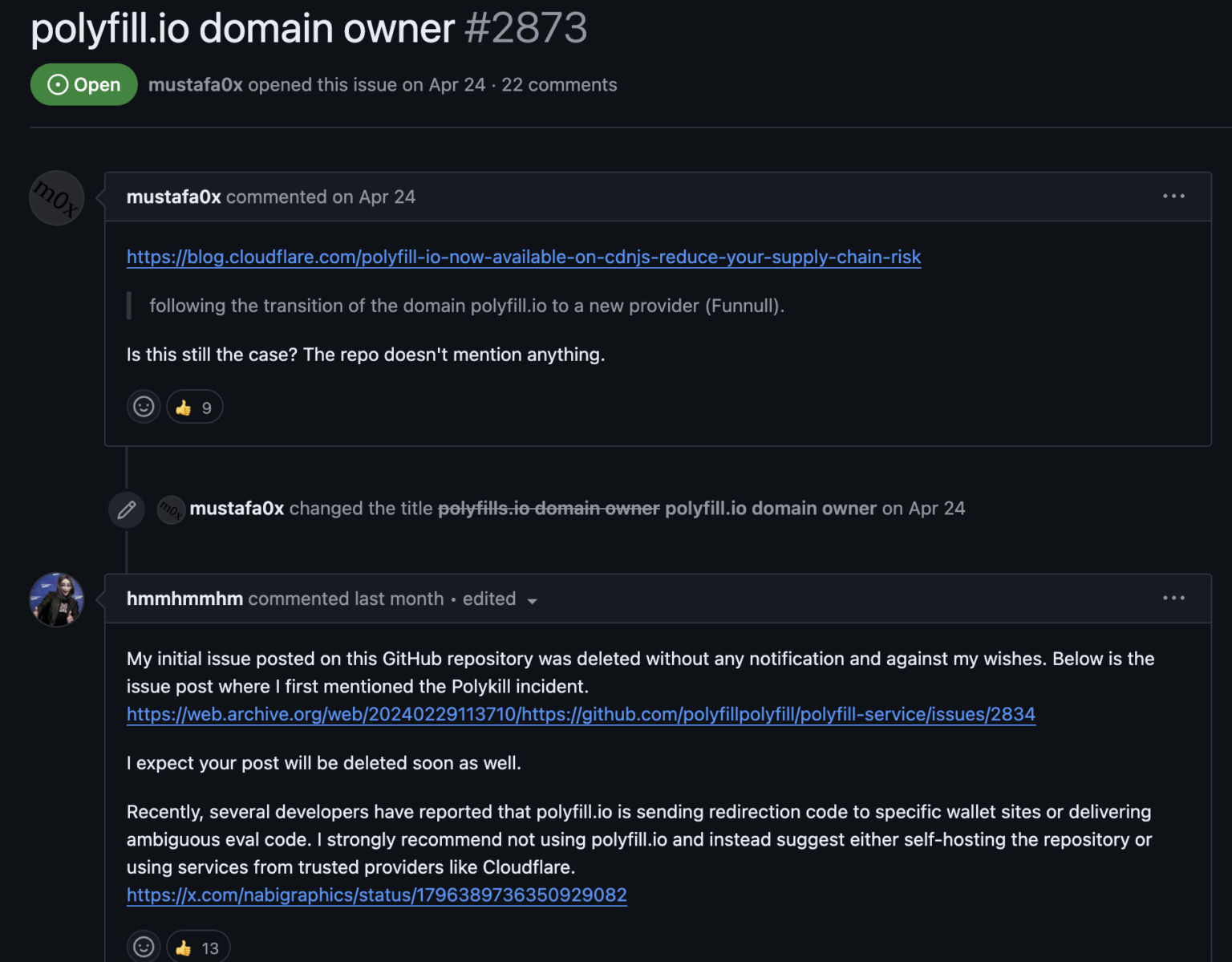
Task: Open mustafa0x's avatar image
Action: point(56,197)
